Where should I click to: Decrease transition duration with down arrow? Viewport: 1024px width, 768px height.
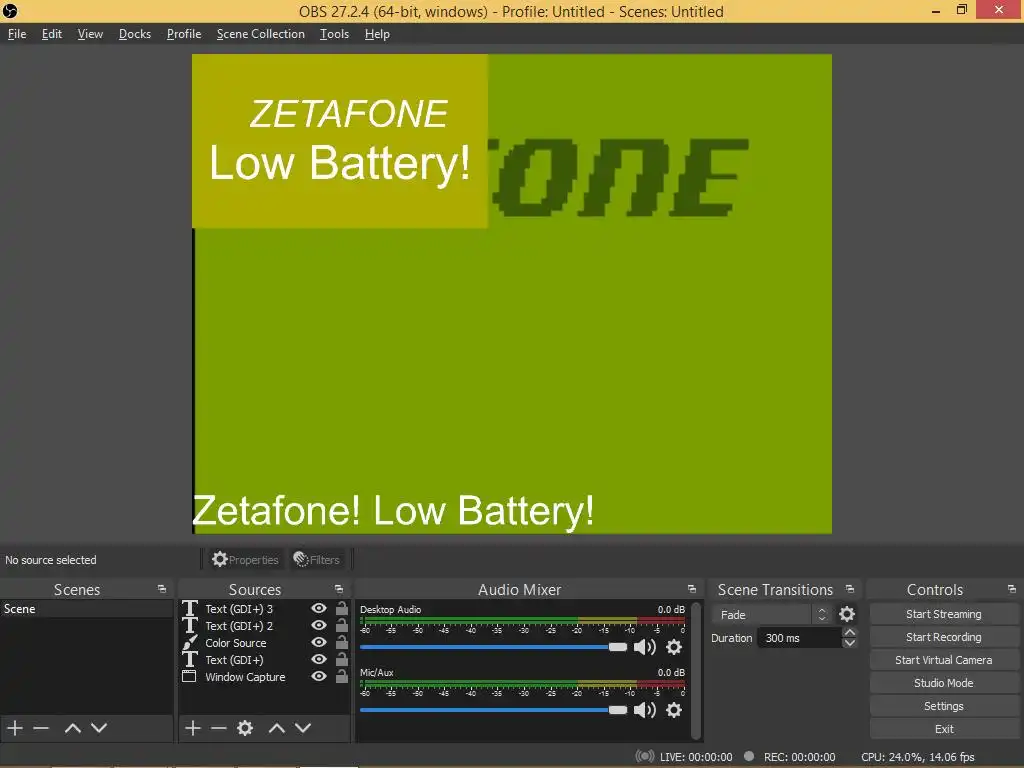click(x=850, y=643)
